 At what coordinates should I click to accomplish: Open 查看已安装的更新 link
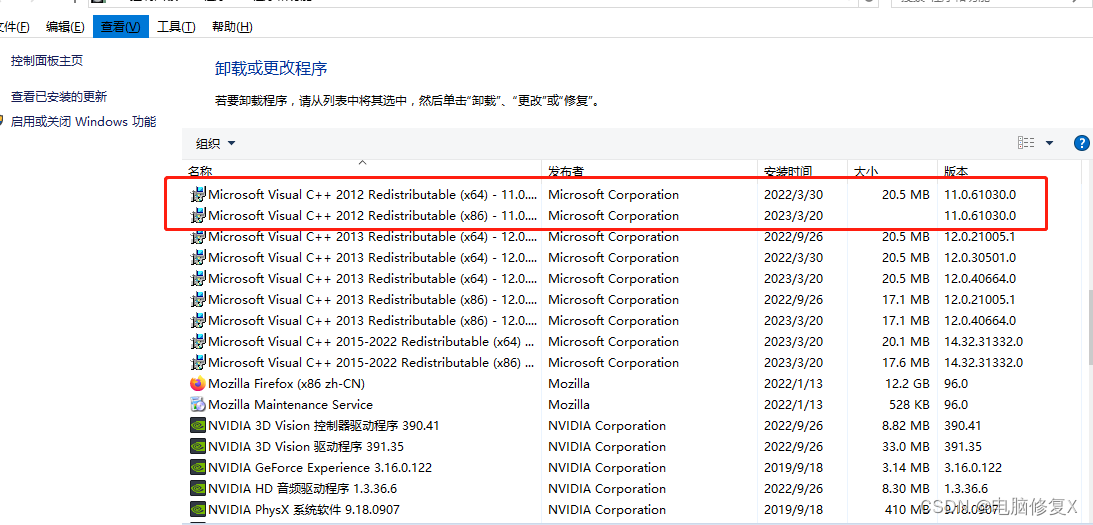[x=59, y=97]
